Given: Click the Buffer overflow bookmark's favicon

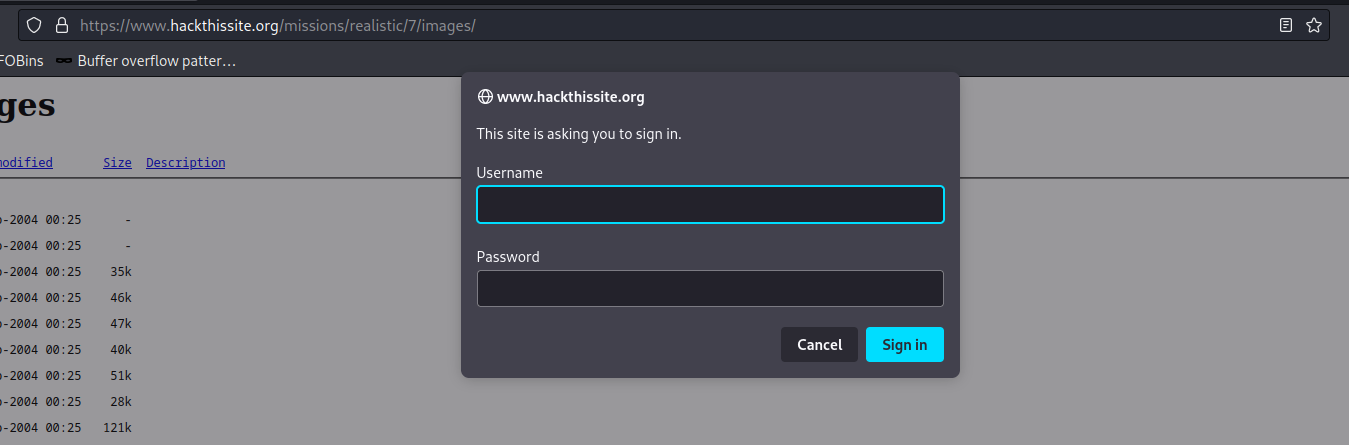Looking at the screenshot, I should [64, 61].
